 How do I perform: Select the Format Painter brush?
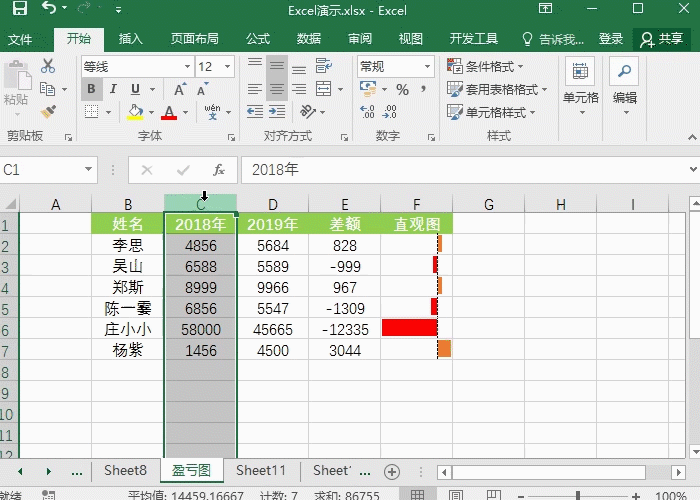click(x=48, y=112)
